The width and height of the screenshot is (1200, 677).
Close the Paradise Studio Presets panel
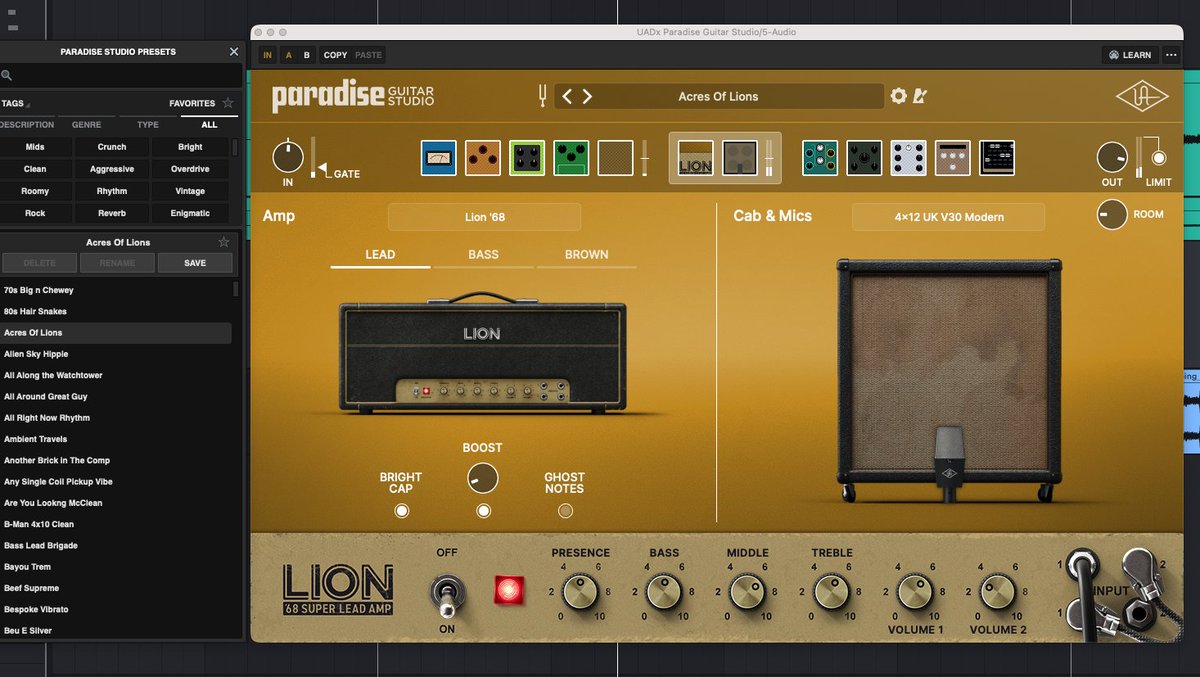pyautogui.click(x=234, y=52)
